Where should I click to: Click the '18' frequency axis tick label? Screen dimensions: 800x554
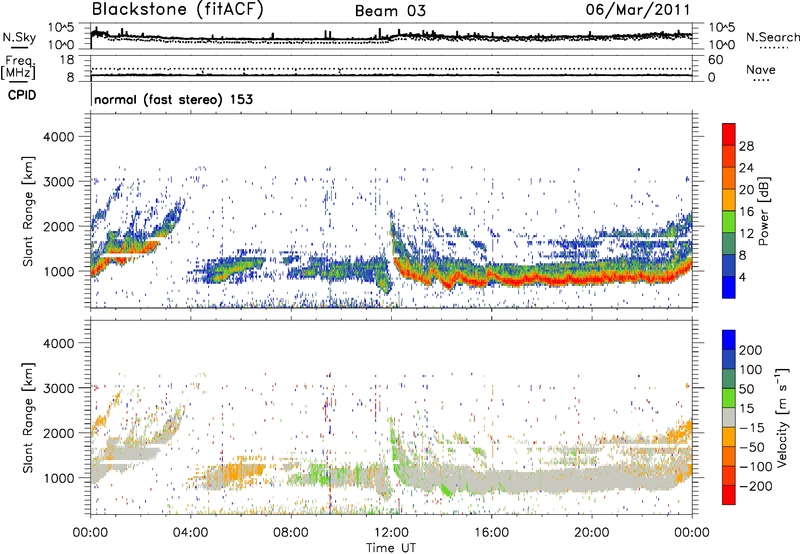pos(67,60)
